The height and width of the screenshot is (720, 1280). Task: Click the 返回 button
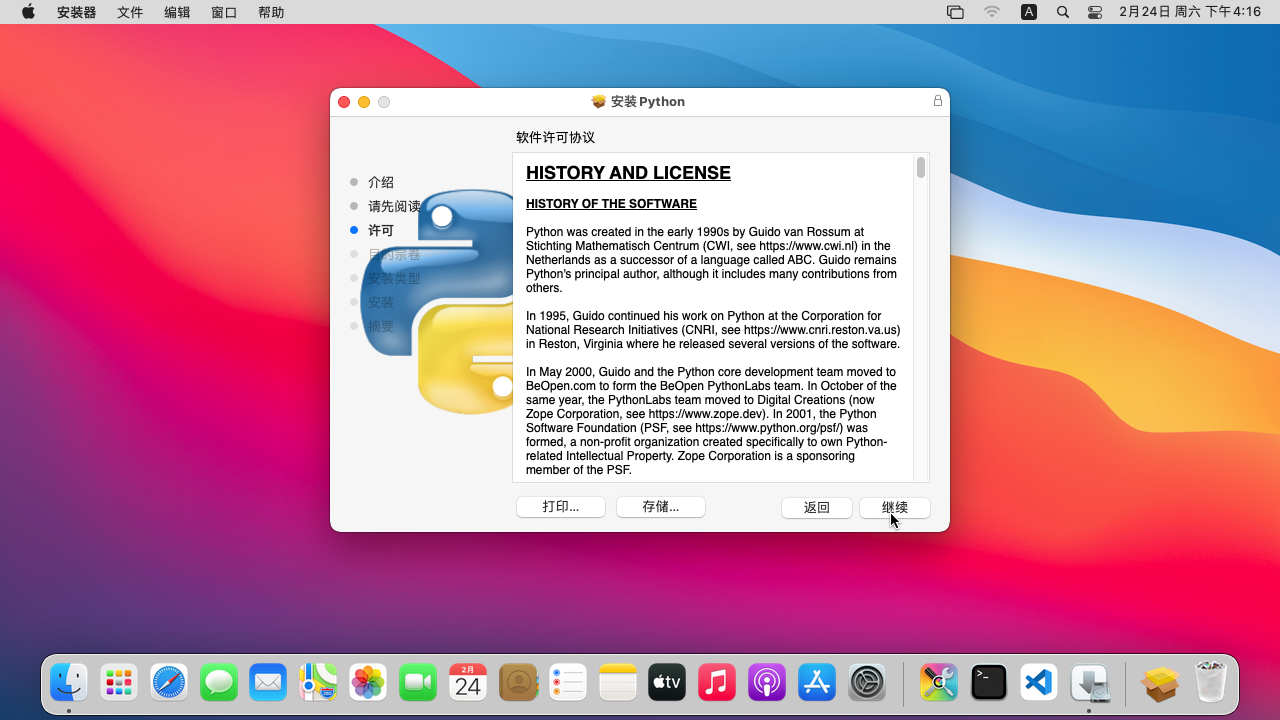point(817,507)
